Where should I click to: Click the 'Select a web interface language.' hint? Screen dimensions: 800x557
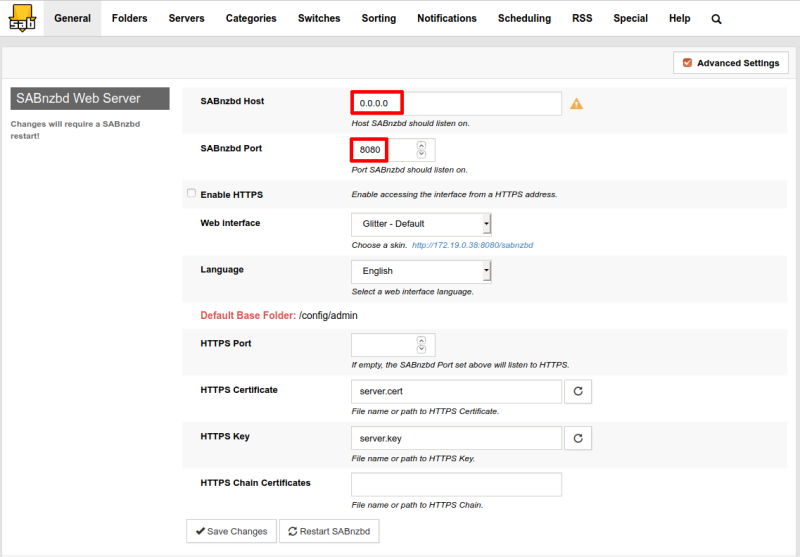pos(412,292)
